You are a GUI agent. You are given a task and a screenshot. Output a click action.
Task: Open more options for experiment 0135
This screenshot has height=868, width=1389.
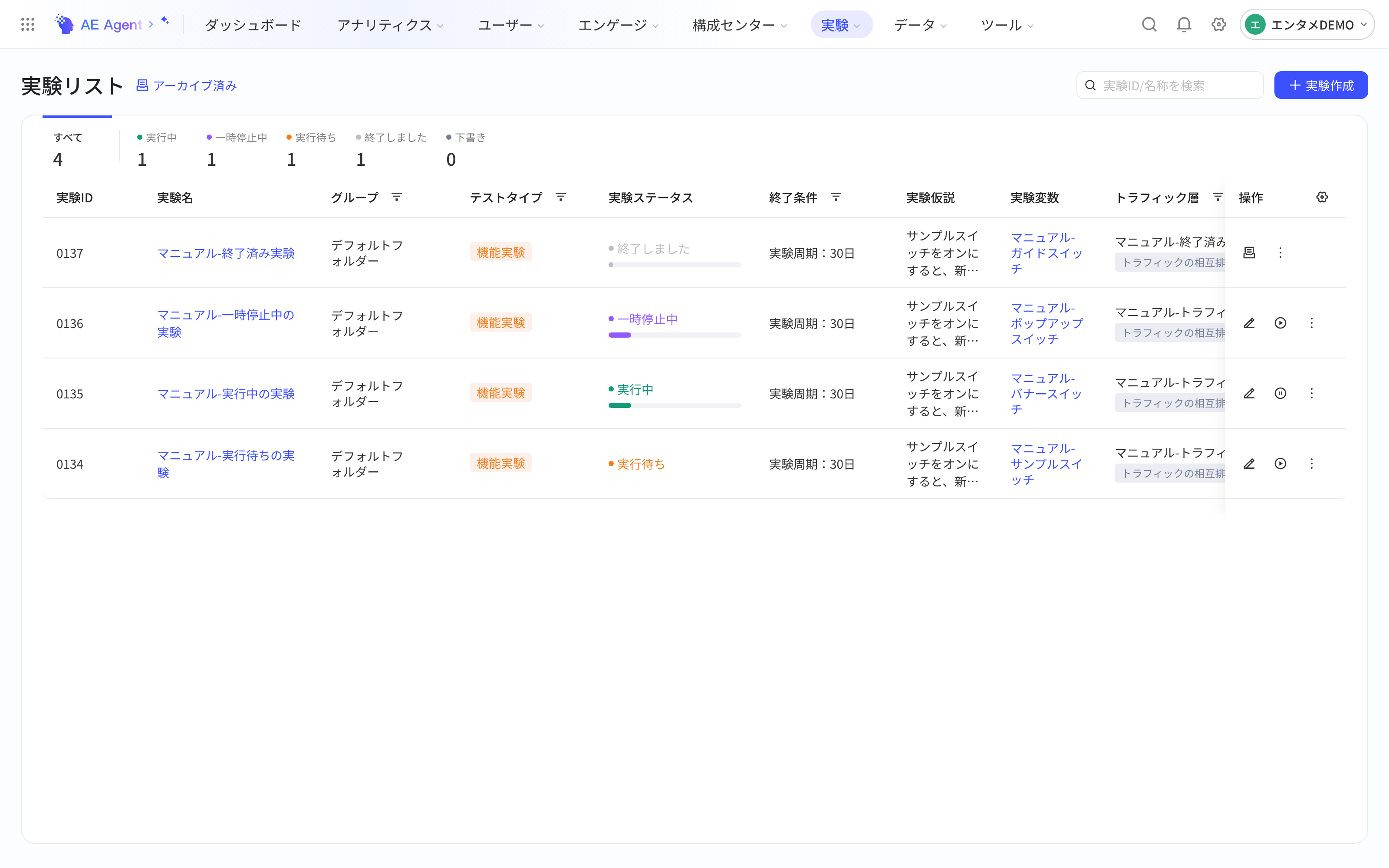[1311, 393]
